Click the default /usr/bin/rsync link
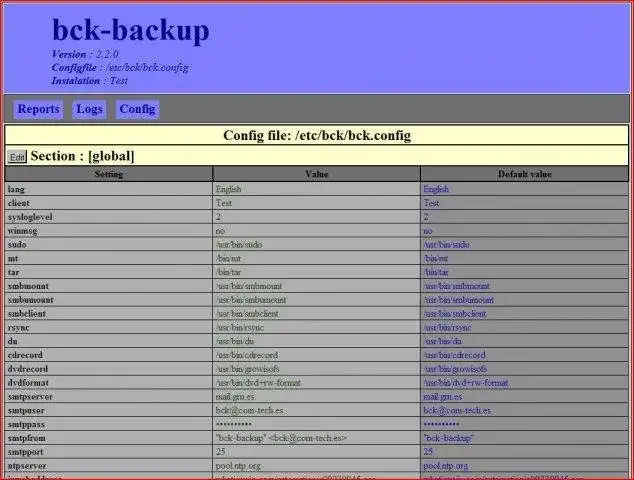 click(447, 328)
